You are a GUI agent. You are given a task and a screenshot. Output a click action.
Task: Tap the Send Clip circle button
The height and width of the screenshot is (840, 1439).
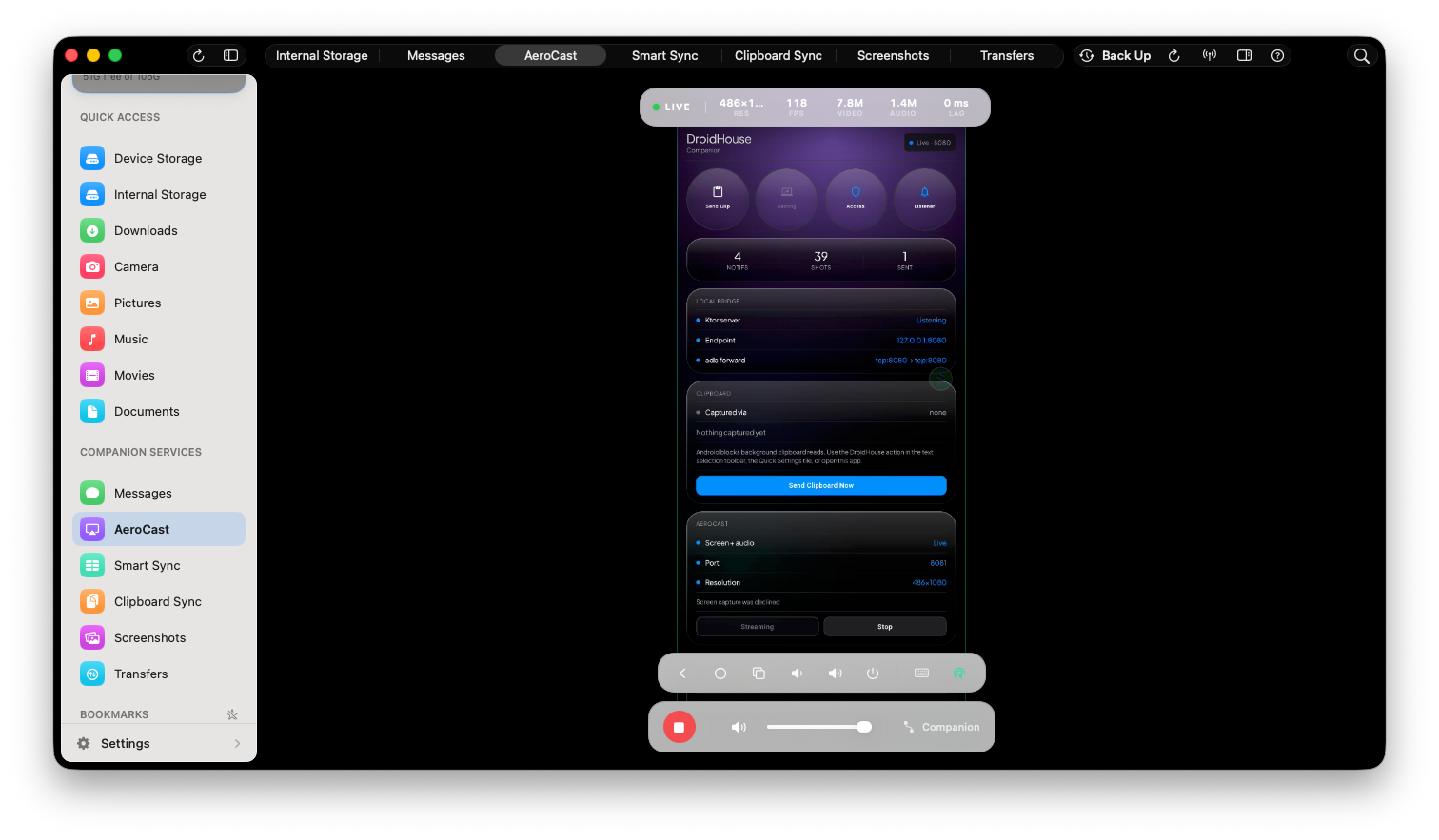pos(718,199)
